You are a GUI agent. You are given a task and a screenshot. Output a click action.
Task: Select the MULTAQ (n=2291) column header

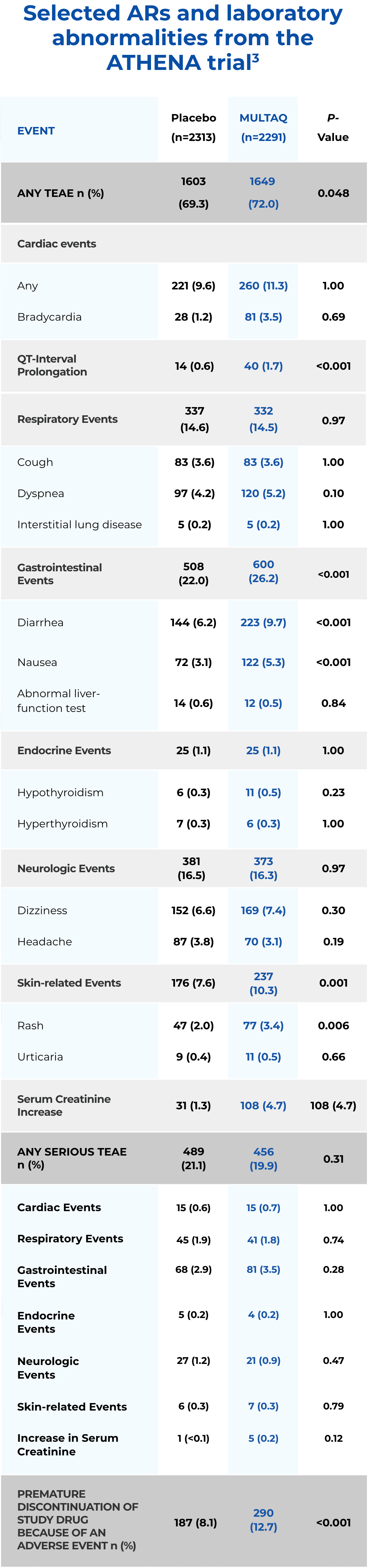[x=263, y=127]
